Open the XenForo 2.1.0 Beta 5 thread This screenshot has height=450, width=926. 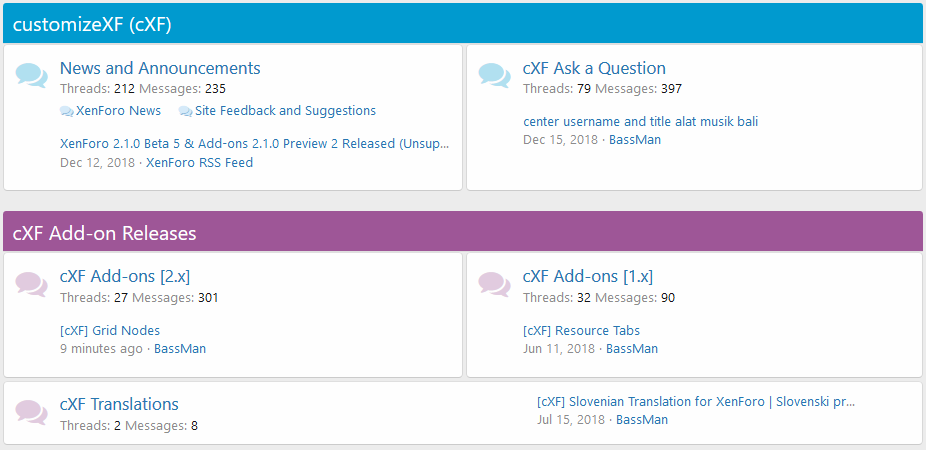point(255,143)
